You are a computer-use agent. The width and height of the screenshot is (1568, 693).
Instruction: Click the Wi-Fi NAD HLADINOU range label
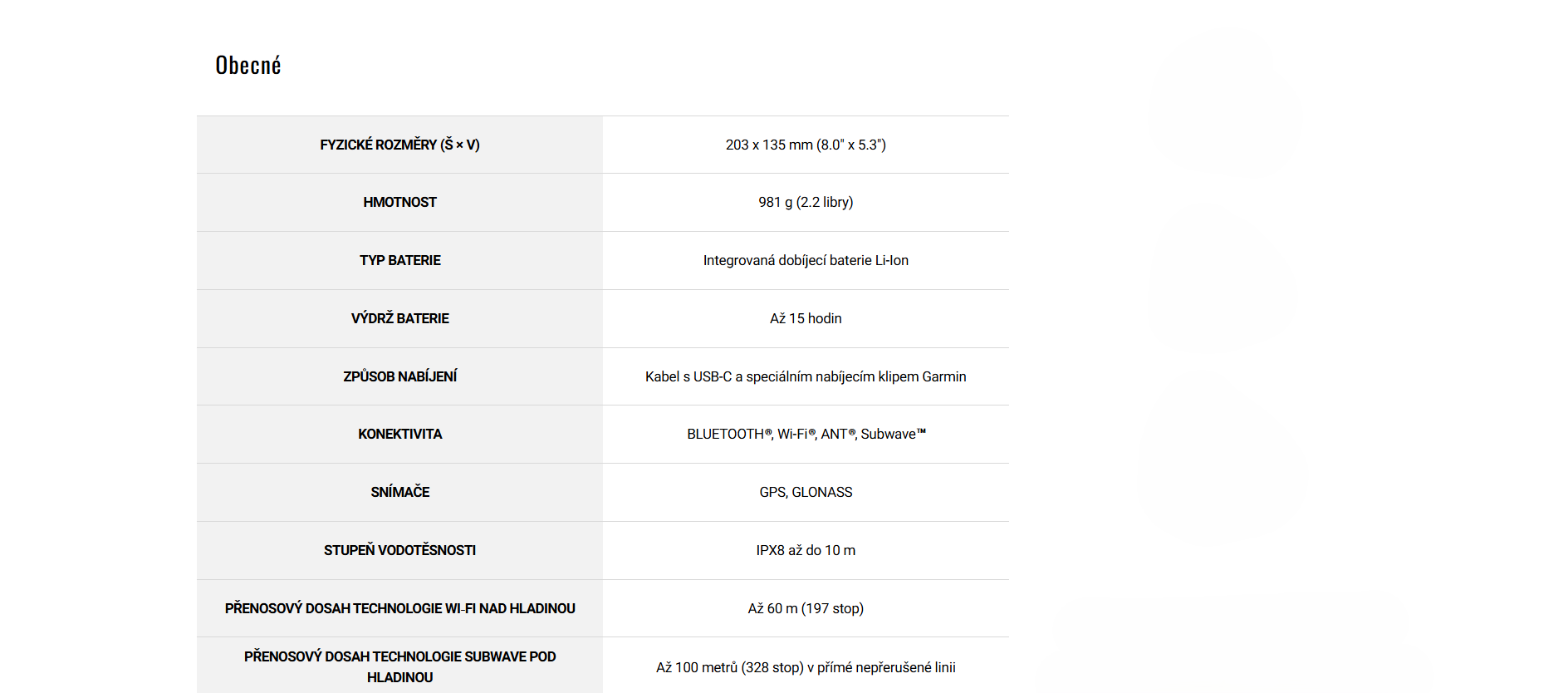pyautogui.click(x=399, y=608)
